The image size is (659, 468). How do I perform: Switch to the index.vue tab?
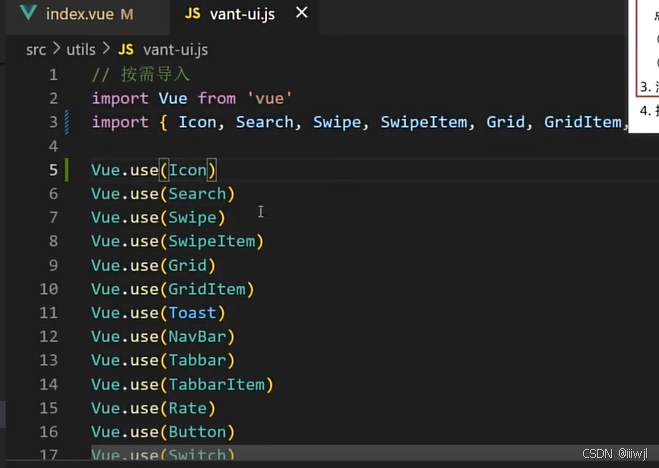click(87, 15)
